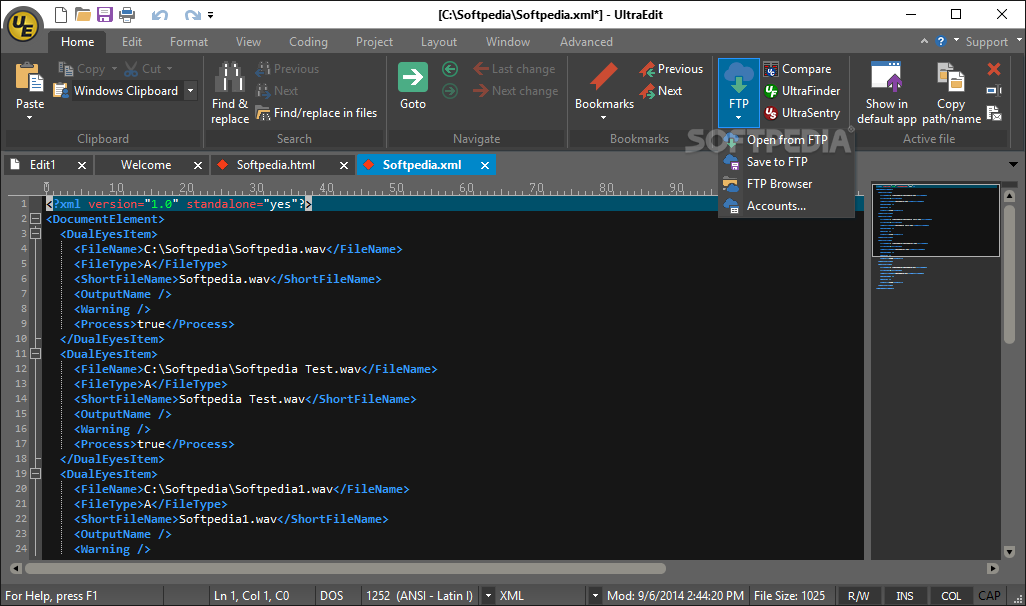The image size is (1026, 606).
Task: Open quick access toolbar customize arrow
Action: pos(210,14)
